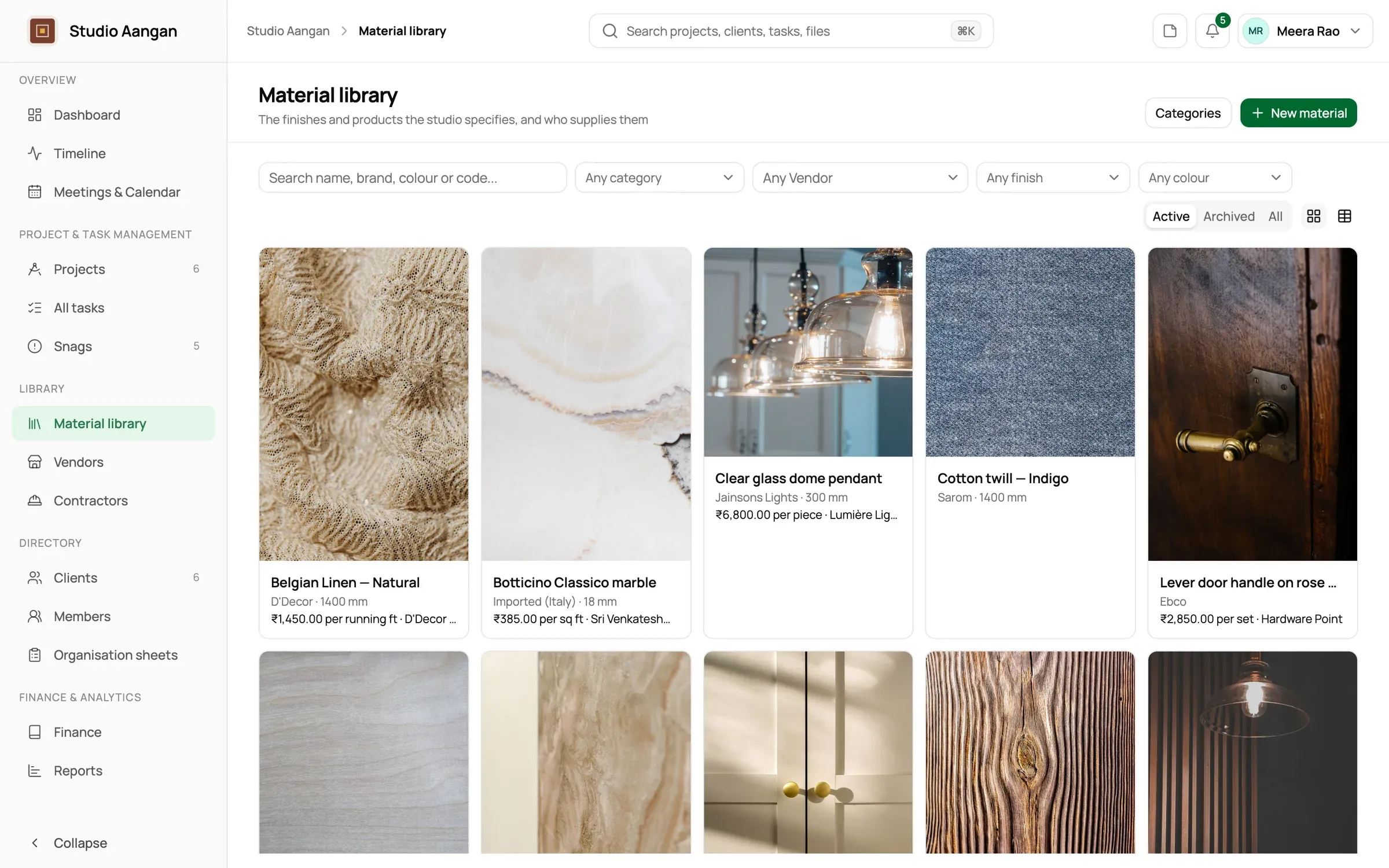Expand the Any Vendor dropdown
The width and height of the screenshot is (1389, 868).
click(860, 178)
